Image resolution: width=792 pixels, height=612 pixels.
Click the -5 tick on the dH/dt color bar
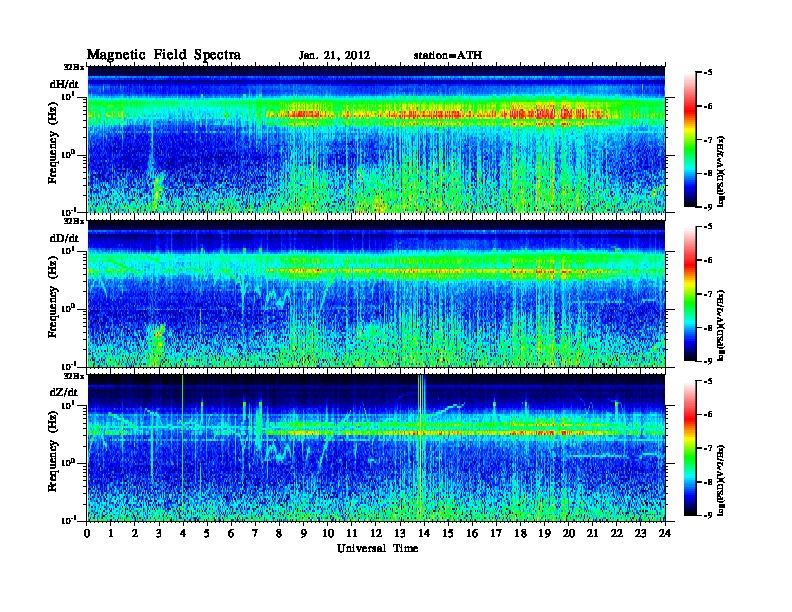point(708,73)
